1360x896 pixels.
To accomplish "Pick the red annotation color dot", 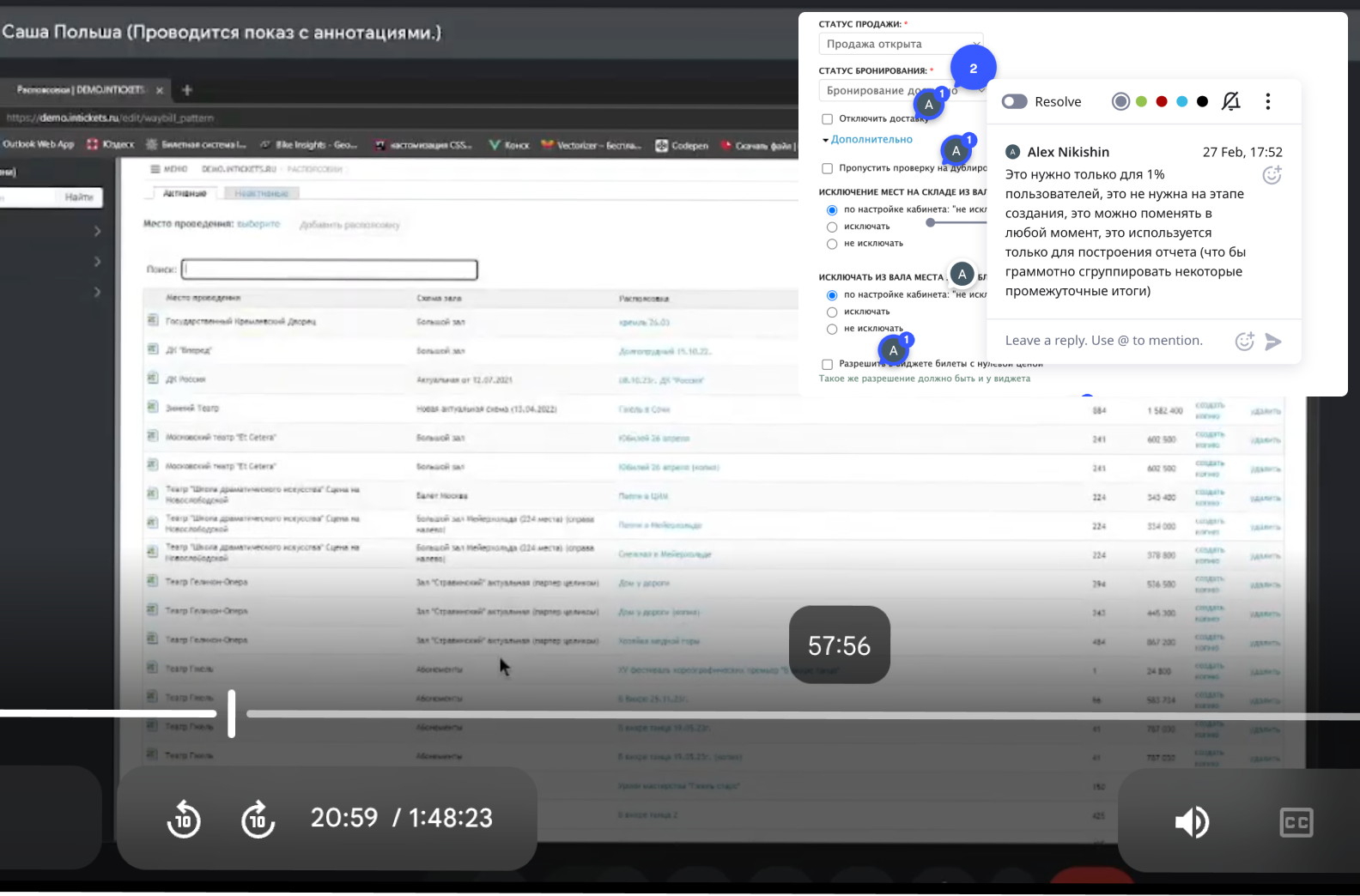I will 1162,101.
